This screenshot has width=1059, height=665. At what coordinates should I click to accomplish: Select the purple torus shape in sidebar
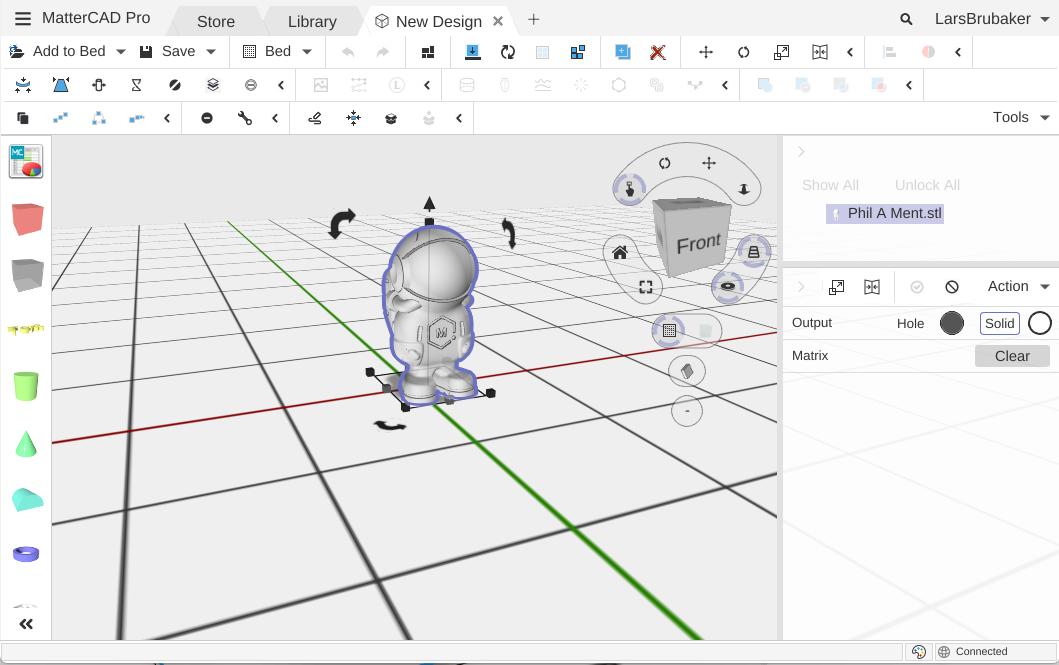click(x=26, y=553)
